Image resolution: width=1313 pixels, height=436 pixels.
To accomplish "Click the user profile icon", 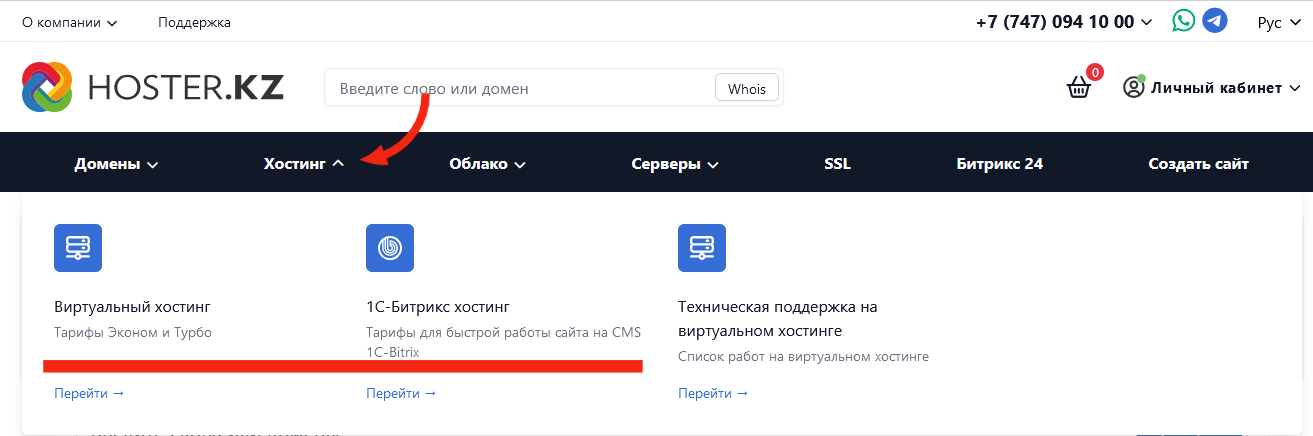I will (1133, 88).
